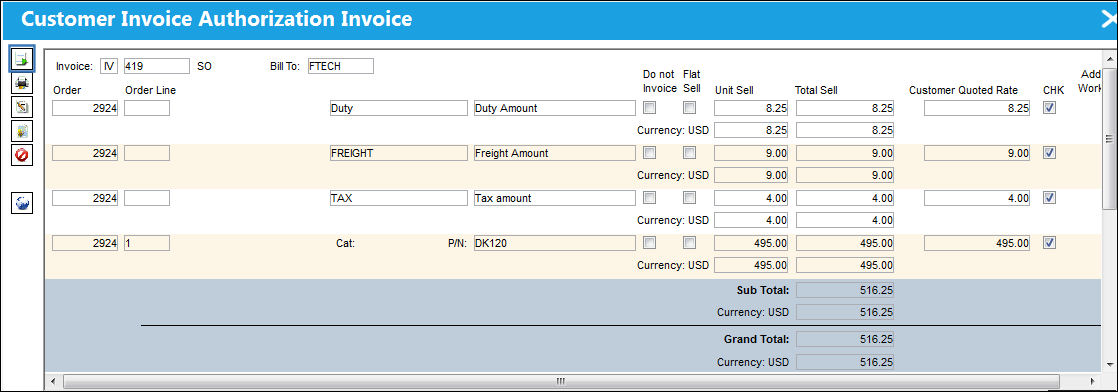Click Customer Quoted Rate 495.00 field

pyautogui.click(x=977, y=243)
